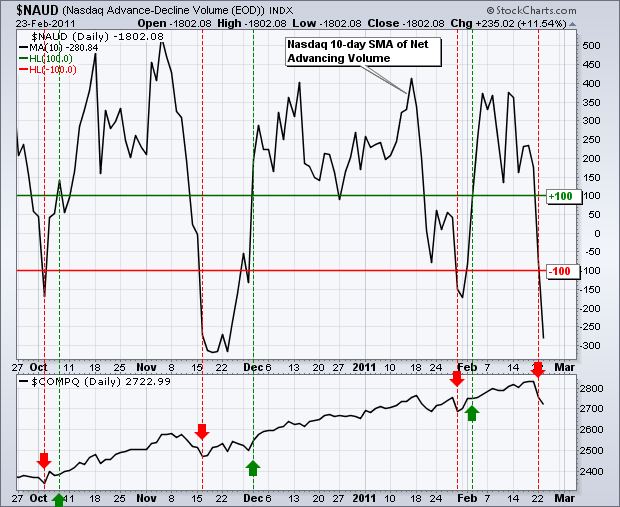Click the 0 value on the y-axis
Viewport: 620px width, 507px height.
pos(597,233)
